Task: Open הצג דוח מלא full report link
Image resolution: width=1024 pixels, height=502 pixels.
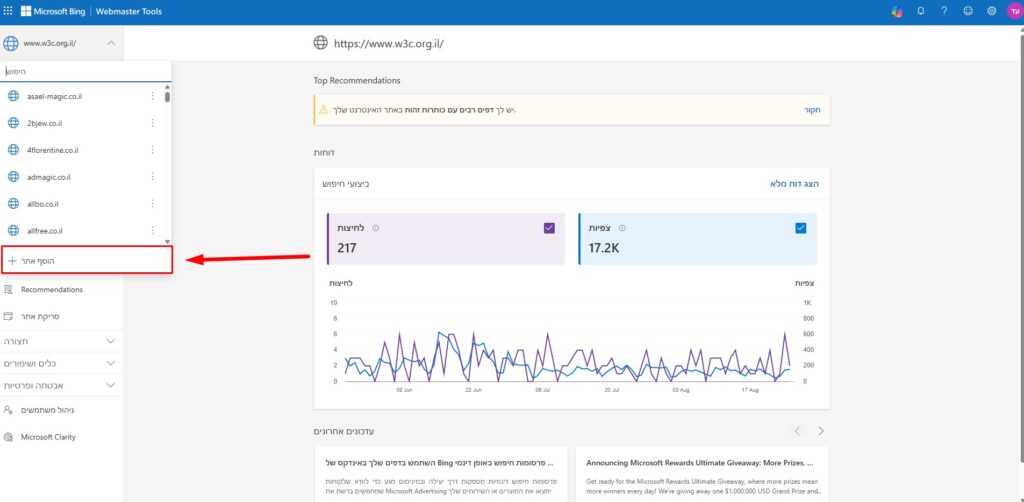Action: tap(794, 184)
